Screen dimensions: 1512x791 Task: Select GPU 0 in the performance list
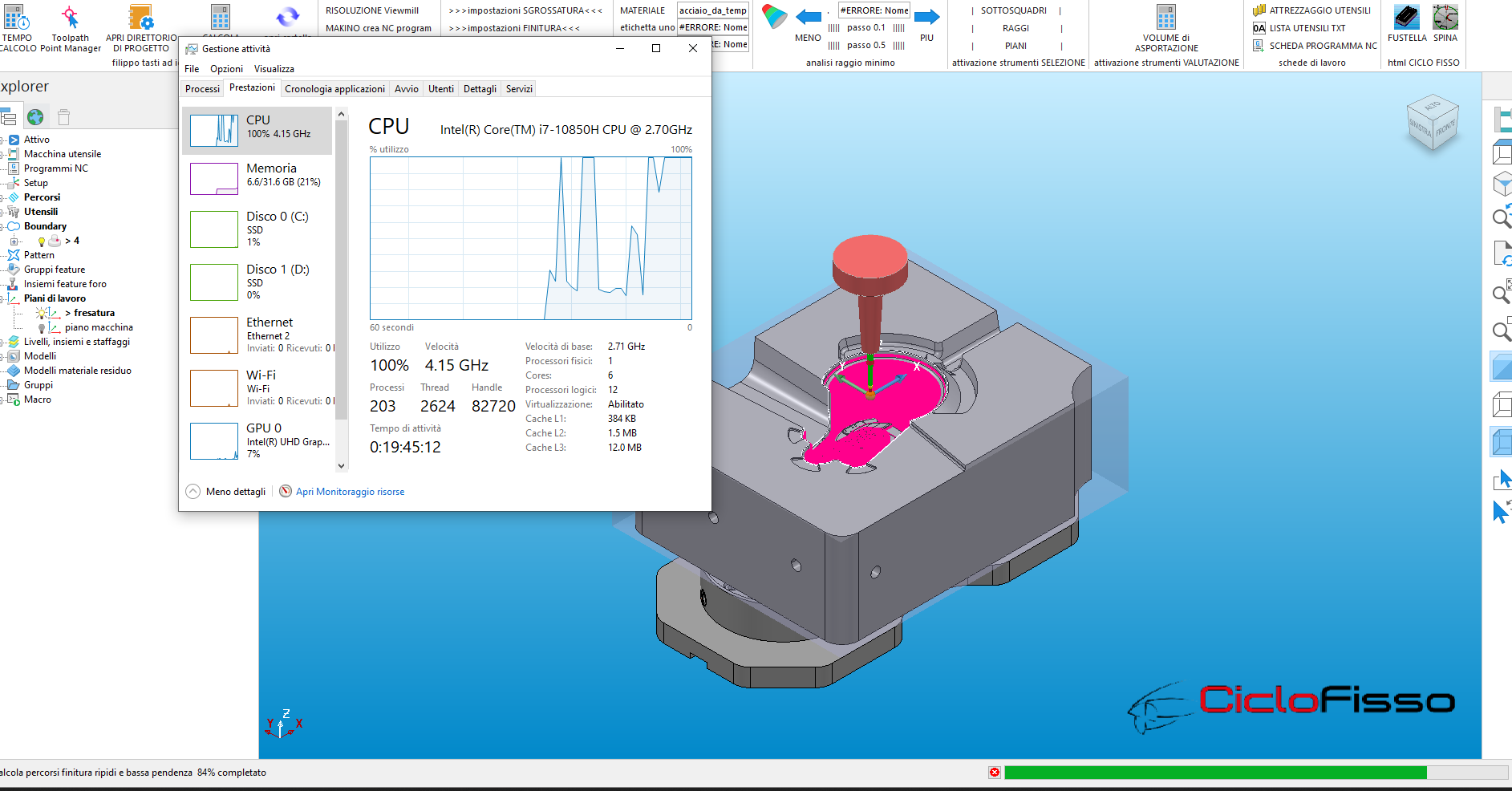257,440
